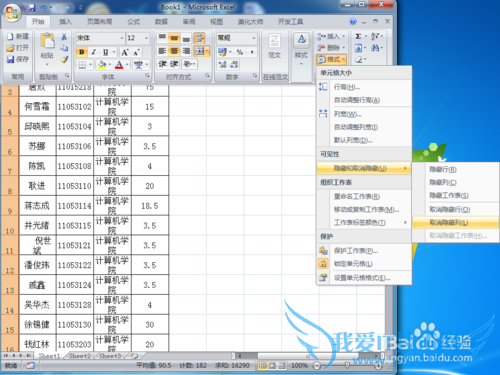Toggle align text left
This screenshot has width=500, height=375.
pos(162,51)
